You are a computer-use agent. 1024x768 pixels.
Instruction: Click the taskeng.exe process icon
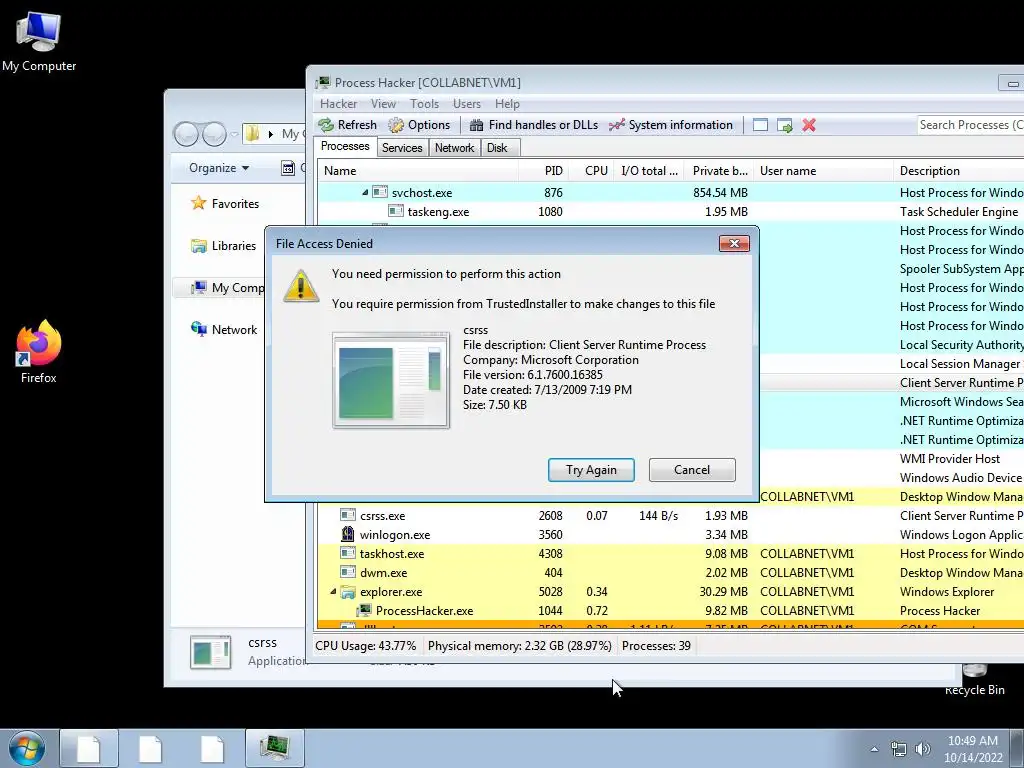point(396,211)
